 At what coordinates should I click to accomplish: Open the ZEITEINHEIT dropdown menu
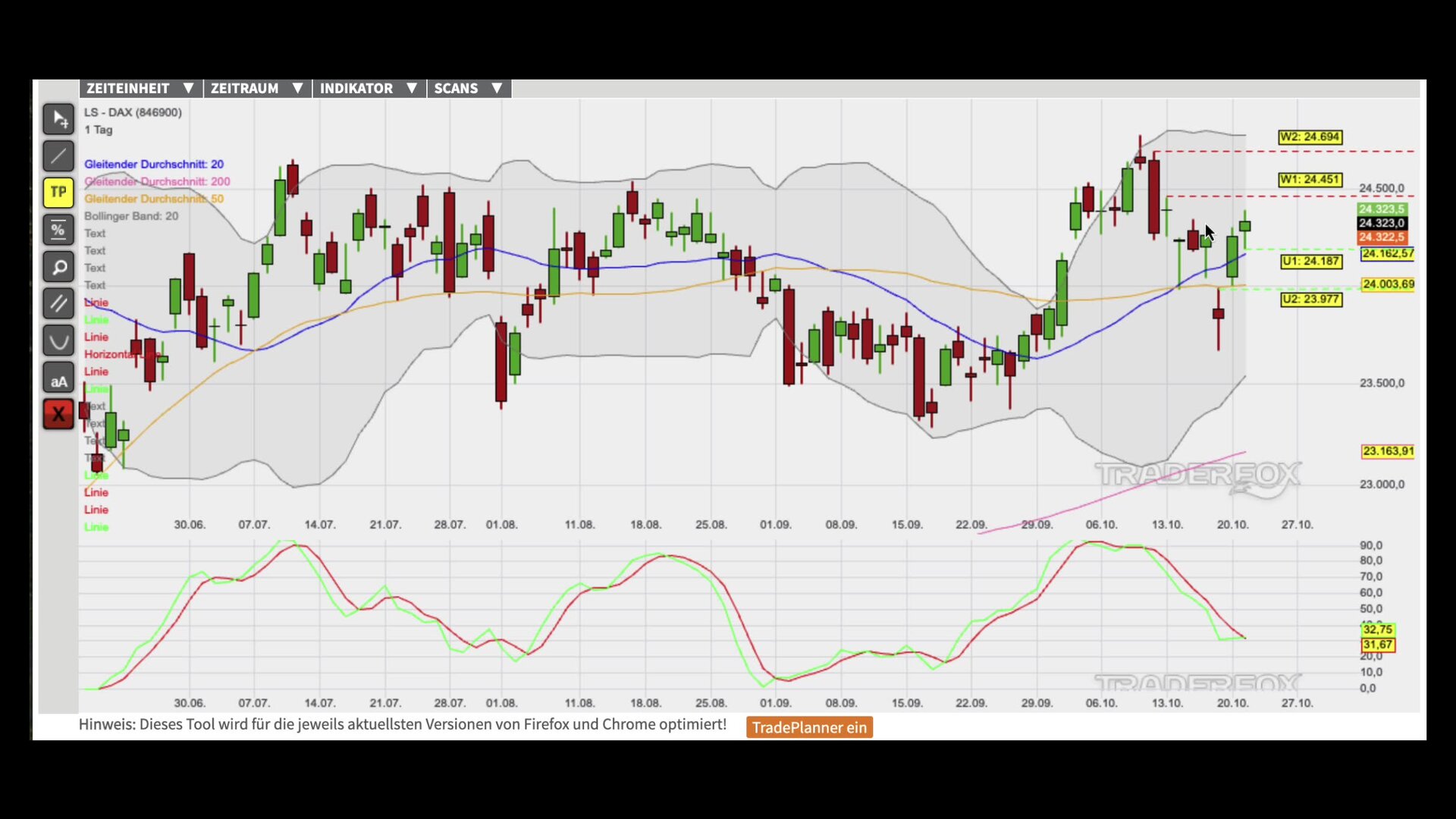(140, 89)
